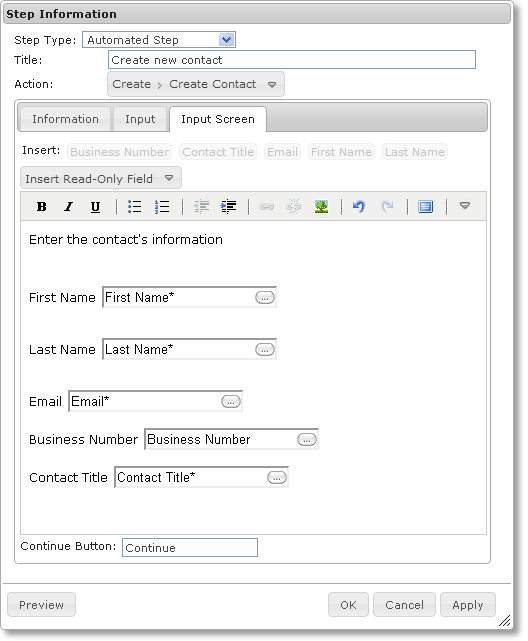Click the Continue Button text field

[x=190, y=548]
